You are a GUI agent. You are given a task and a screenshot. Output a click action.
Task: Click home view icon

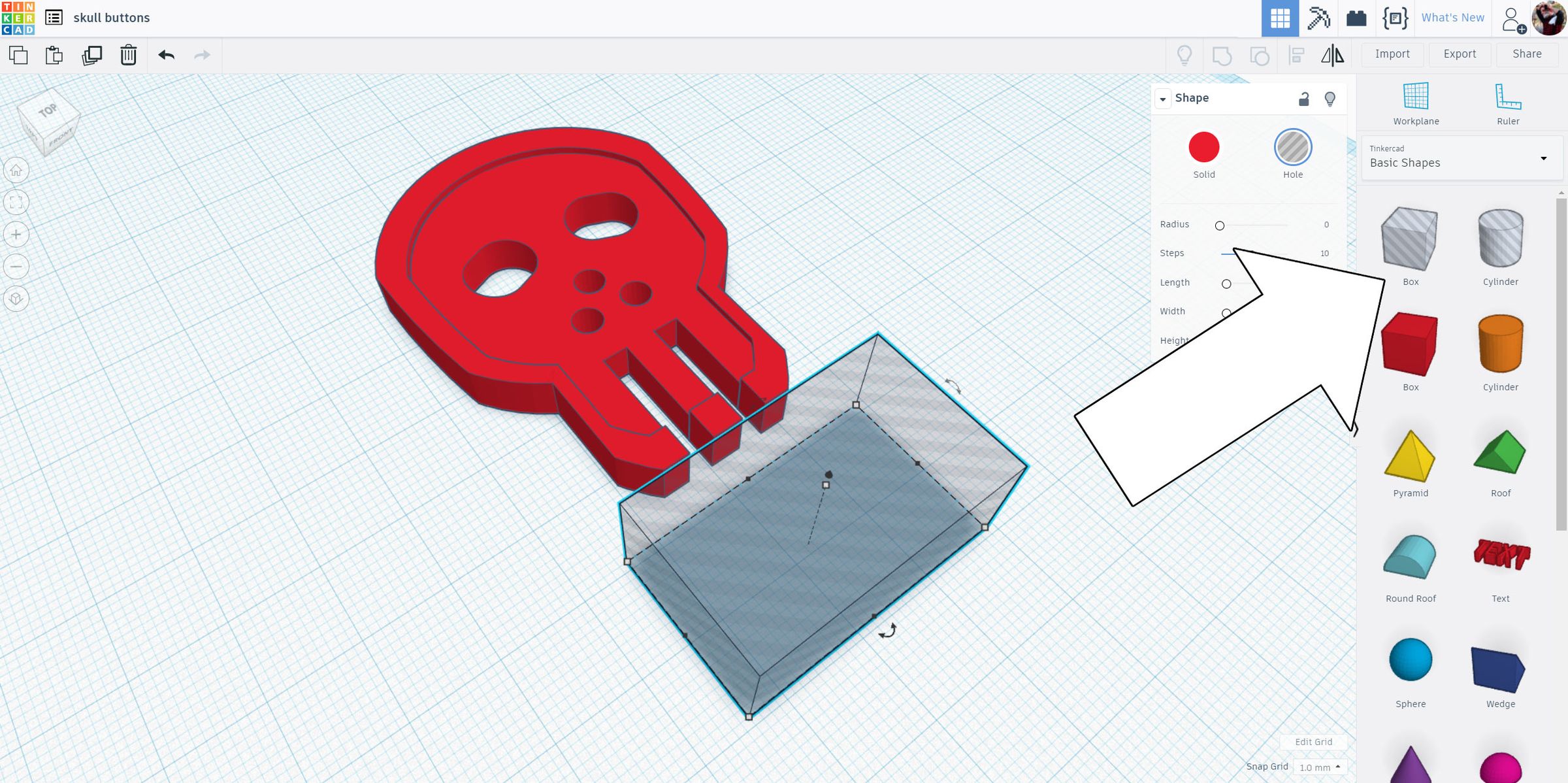16,171
